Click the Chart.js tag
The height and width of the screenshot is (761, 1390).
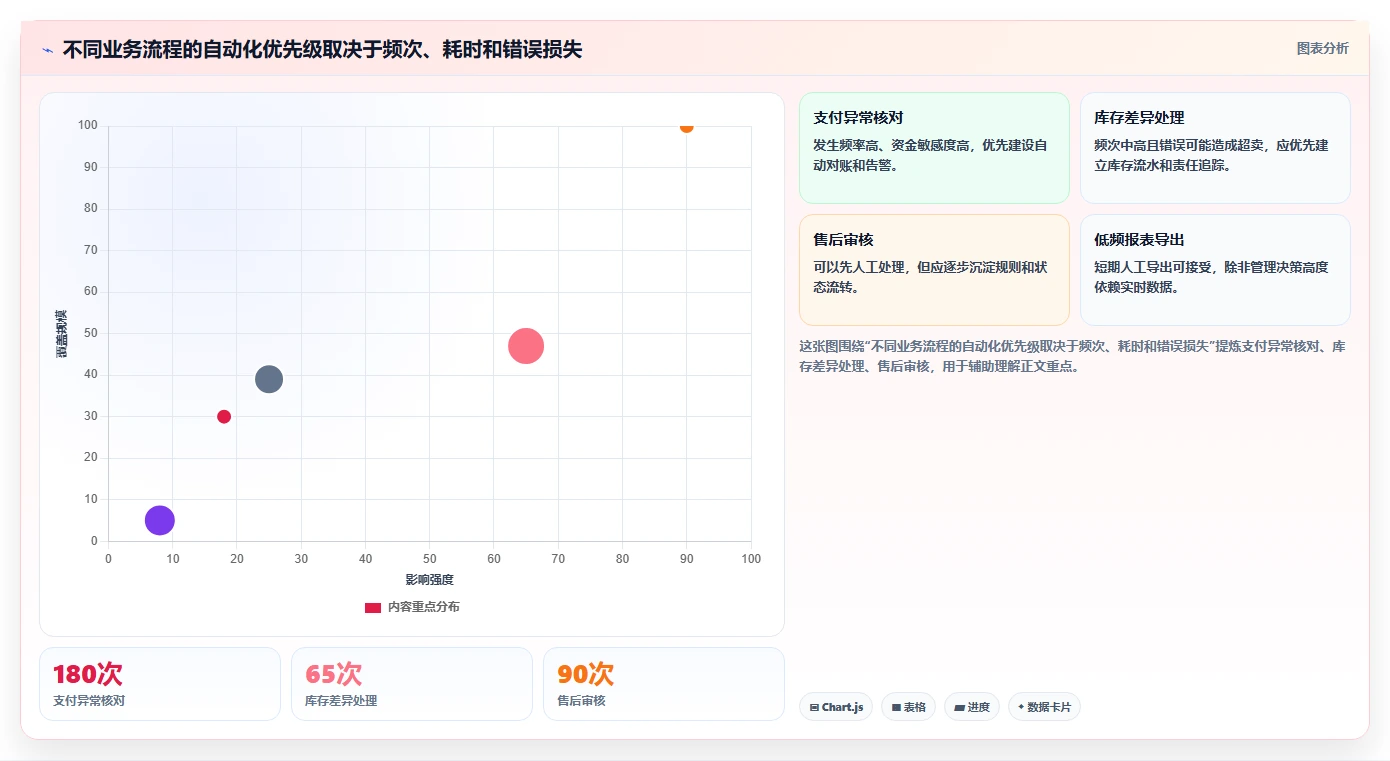(836, 707)
